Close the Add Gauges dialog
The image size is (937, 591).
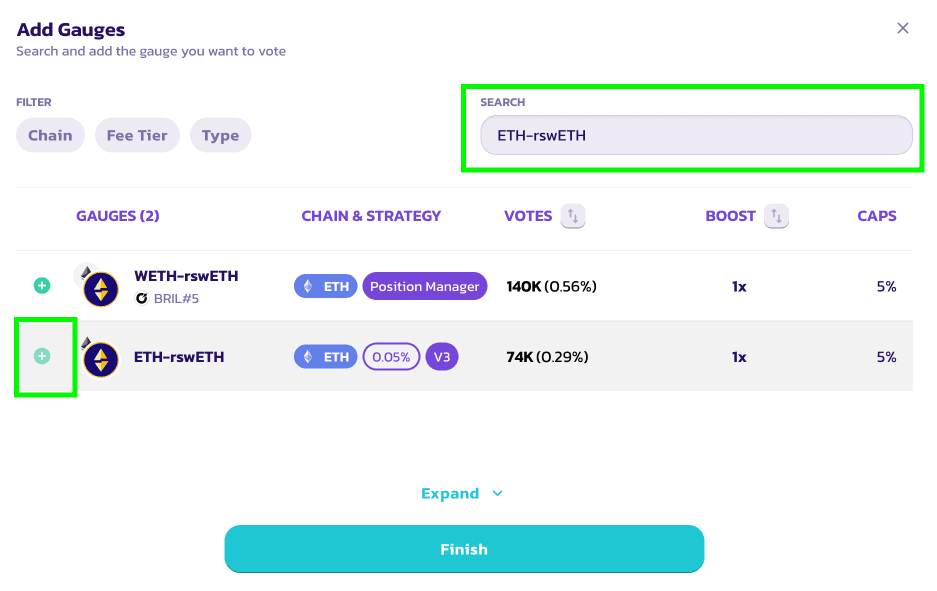coord(903,28)
